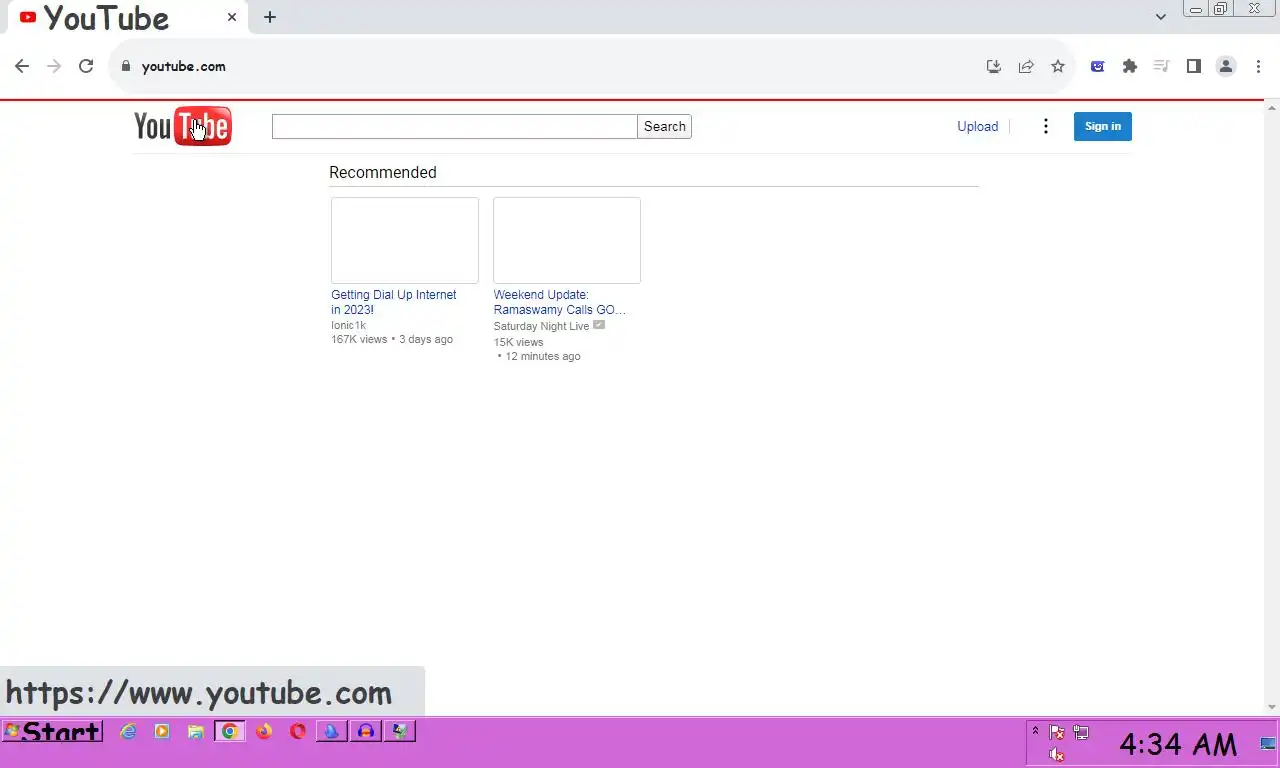Launch Firefox from the taskbar
The image size is (1280, 768).
tap(264, 732)
